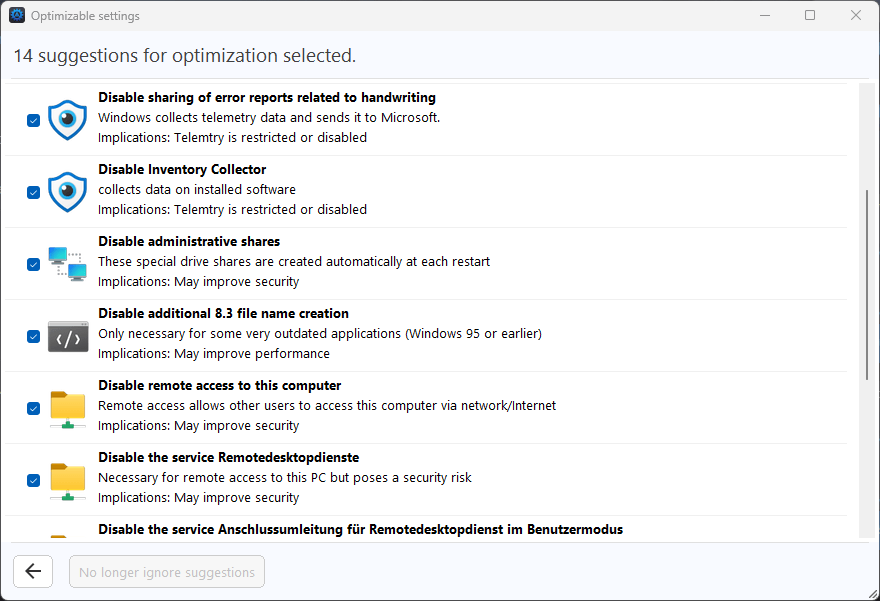Click the network folder icon for remote access
The width and height of the screenshot is (880, 601).
click(x=68, y=408)
